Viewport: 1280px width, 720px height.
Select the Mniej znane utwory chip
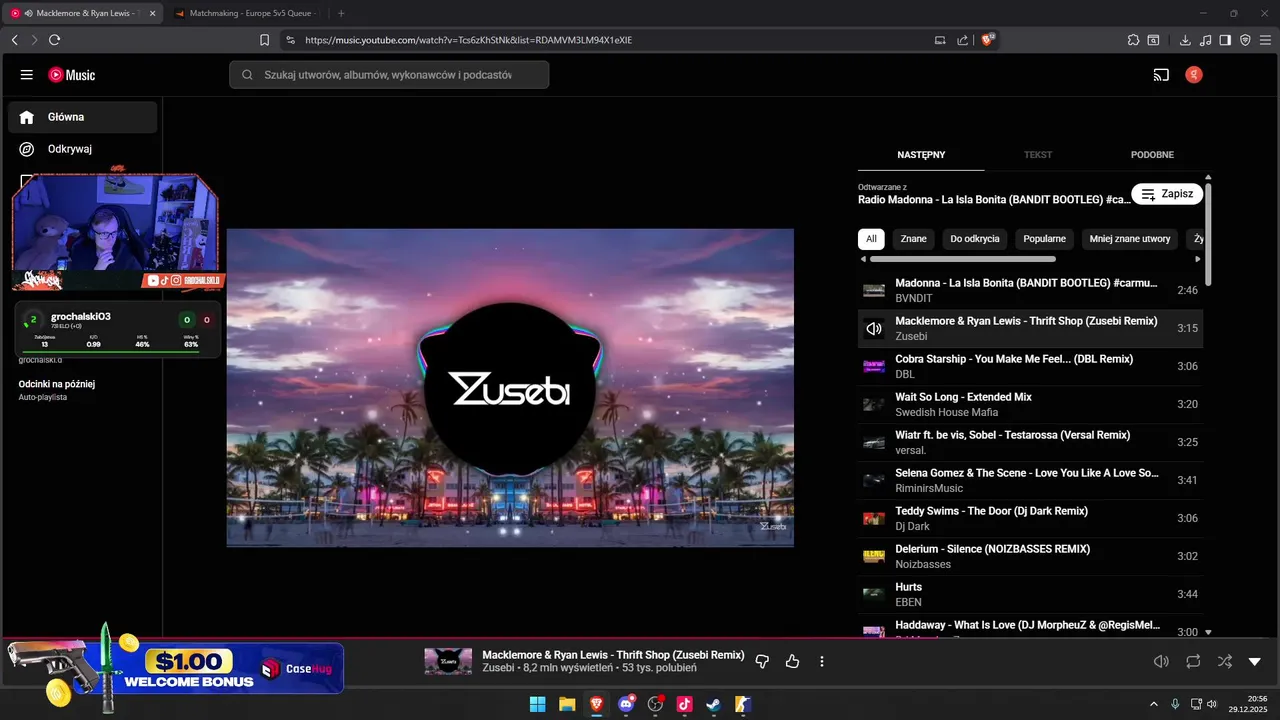(1130, 239)
